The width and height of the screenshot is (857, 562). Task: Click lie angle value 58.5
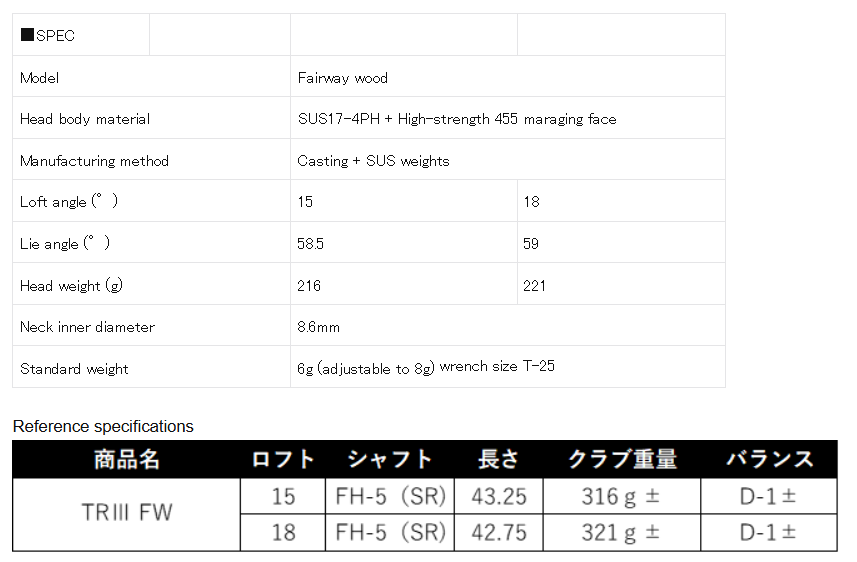pyautogui.click(x=310, y=243)
